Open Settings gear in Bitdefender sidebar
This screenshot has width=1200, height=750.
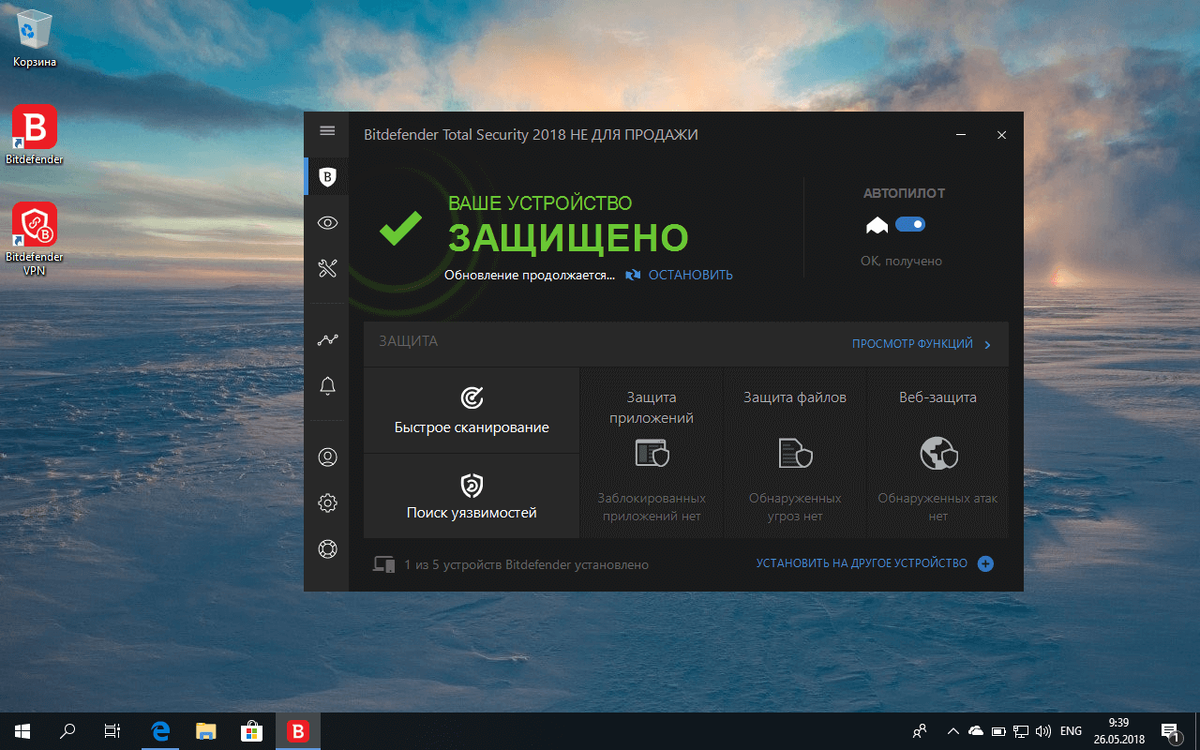pos(327,503)
